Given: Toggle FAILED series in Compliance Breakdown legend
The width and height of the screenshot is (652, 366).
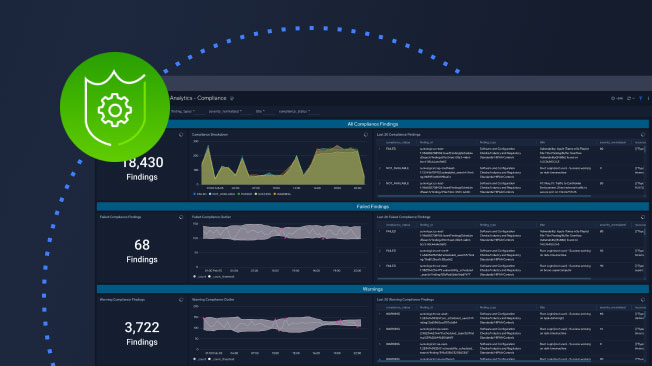Looking at the screenshot, I should (x=200, y=194).
